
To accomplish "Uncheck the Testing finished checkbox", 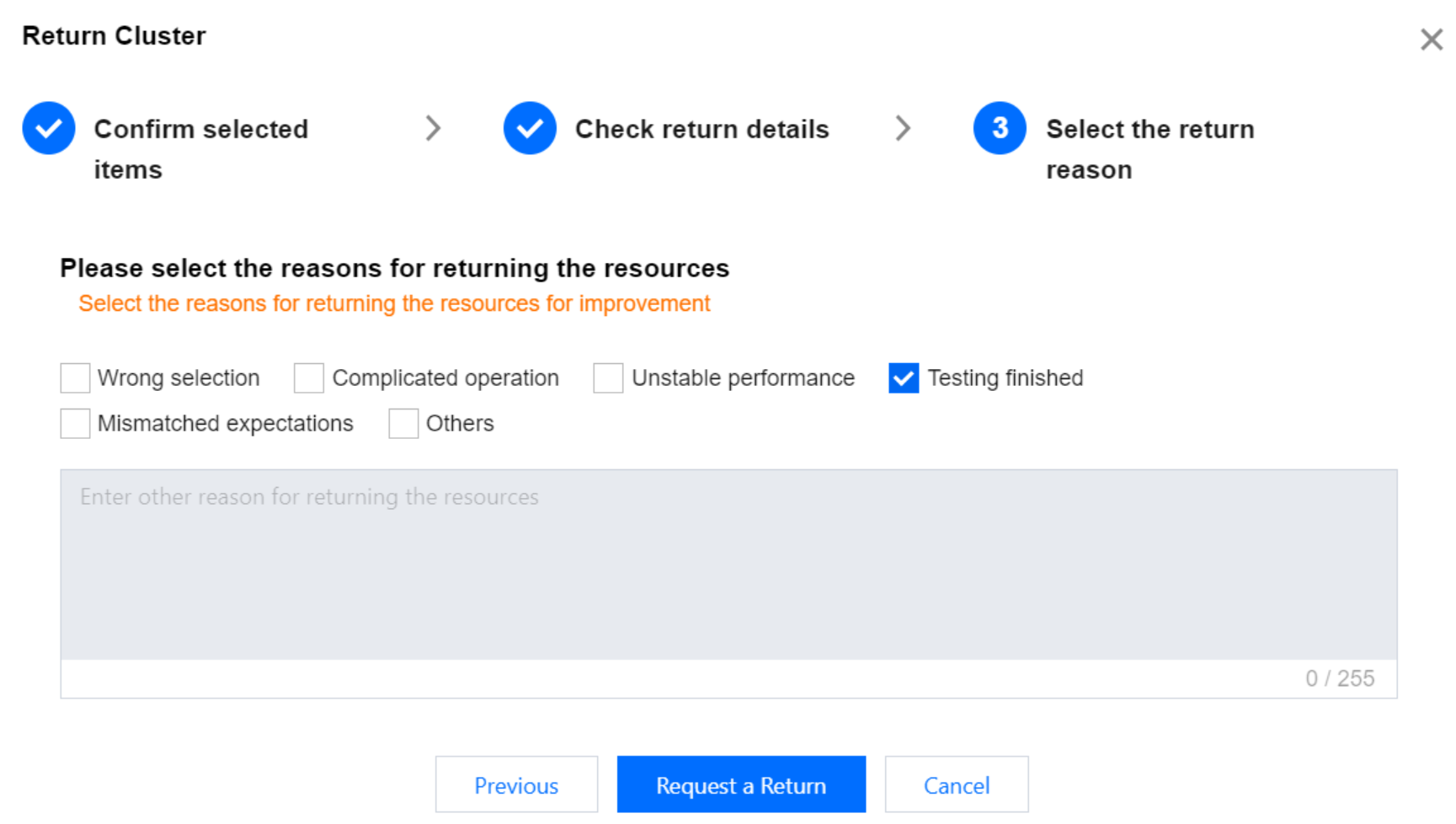I will pos(904,378).
